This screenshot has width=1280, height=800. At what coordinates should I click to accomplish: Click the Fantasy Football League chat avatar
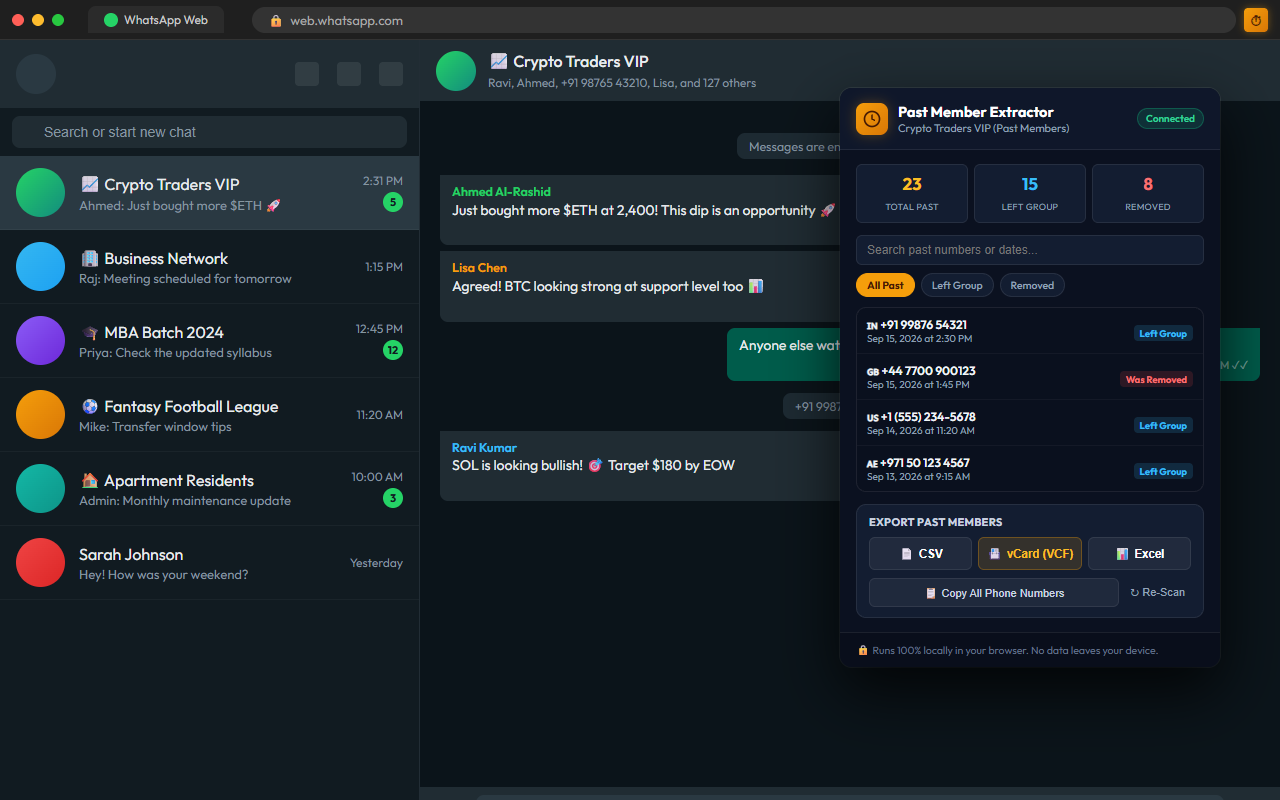click(40, 415)
